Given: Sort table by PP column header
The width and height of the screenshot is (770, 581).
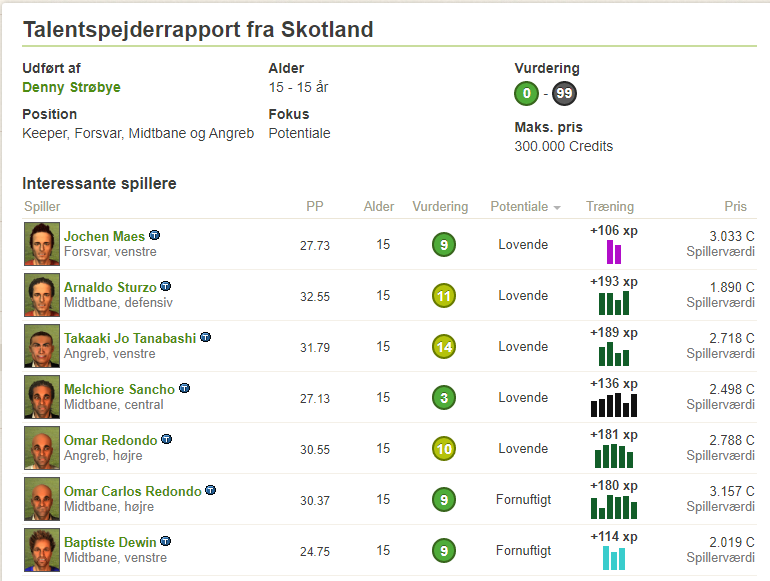Looking at the screenshot, I should [315, 206].
